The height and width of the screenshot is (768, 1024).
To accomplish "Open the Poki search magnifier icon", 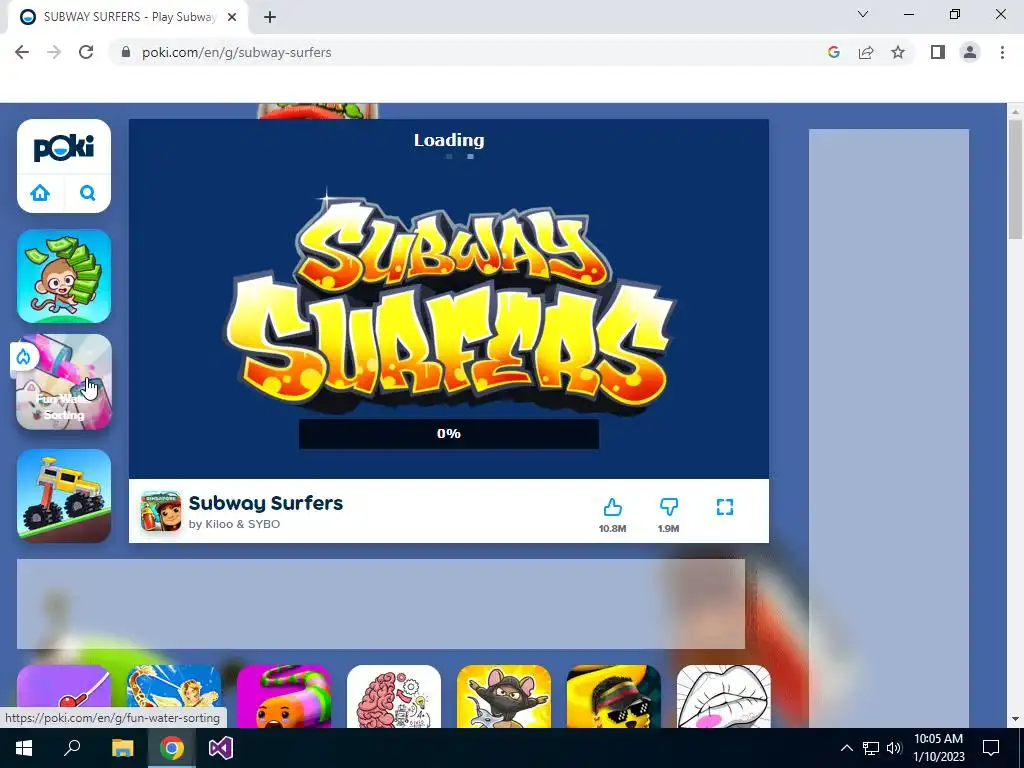I will point(88,193).
